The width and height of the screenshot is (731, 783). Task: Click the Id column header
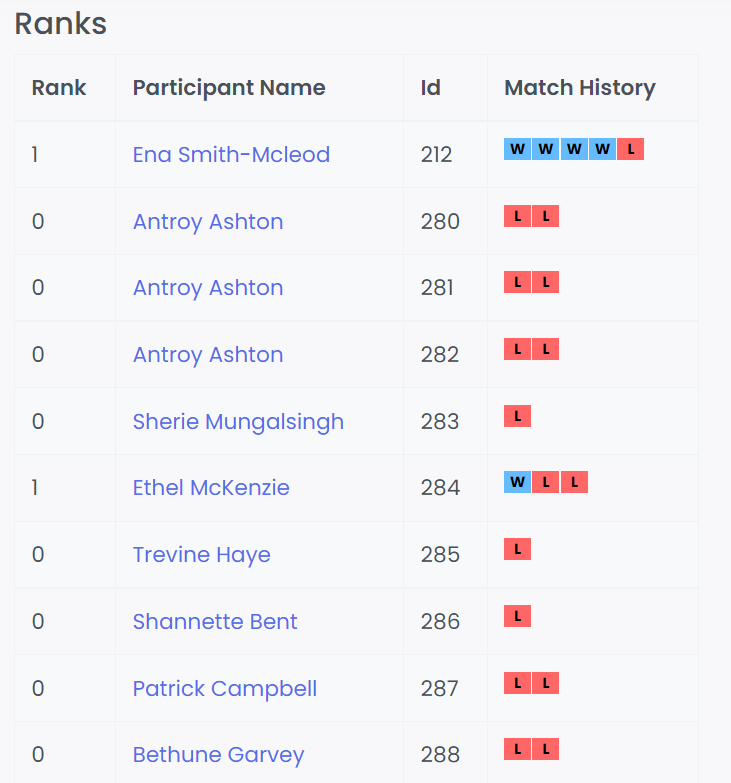(430, 88)
